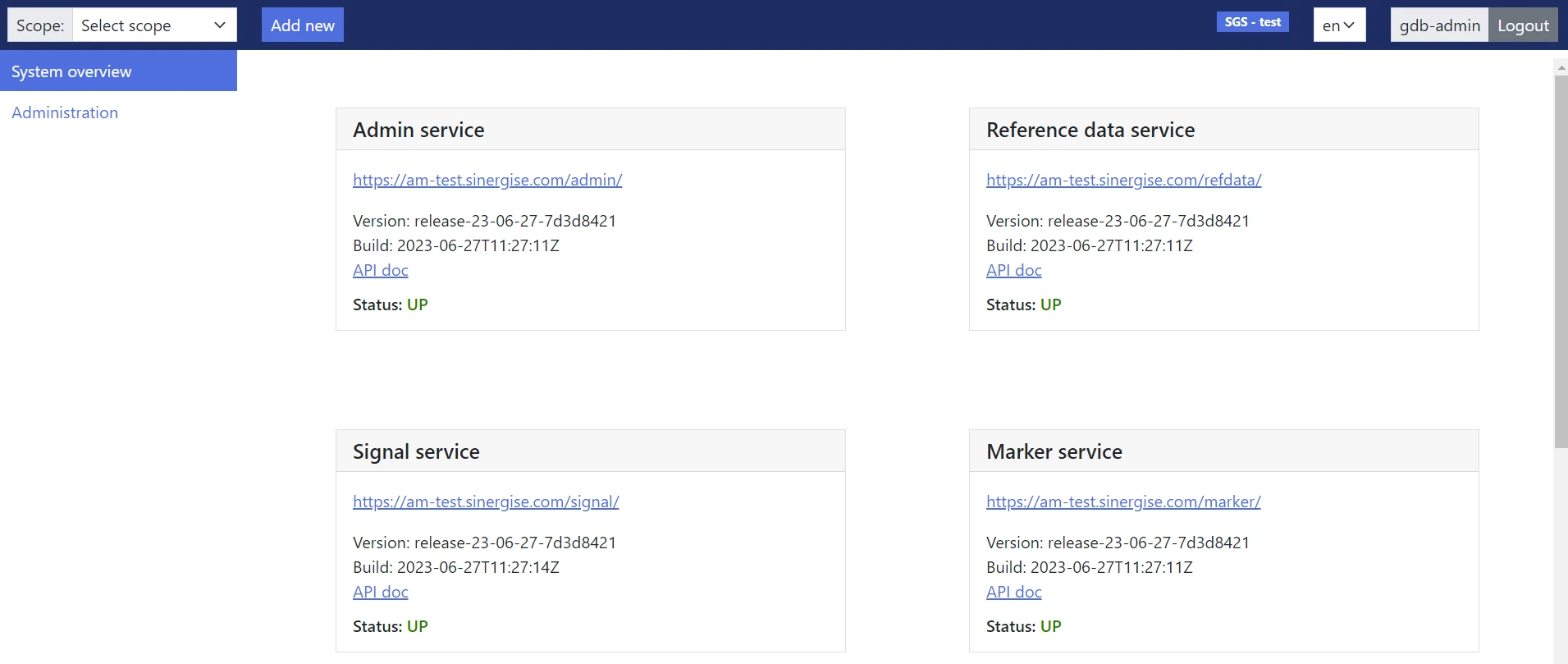Click the Add new button
Viewport: 1568px width, 664px height.
[303, 25]
